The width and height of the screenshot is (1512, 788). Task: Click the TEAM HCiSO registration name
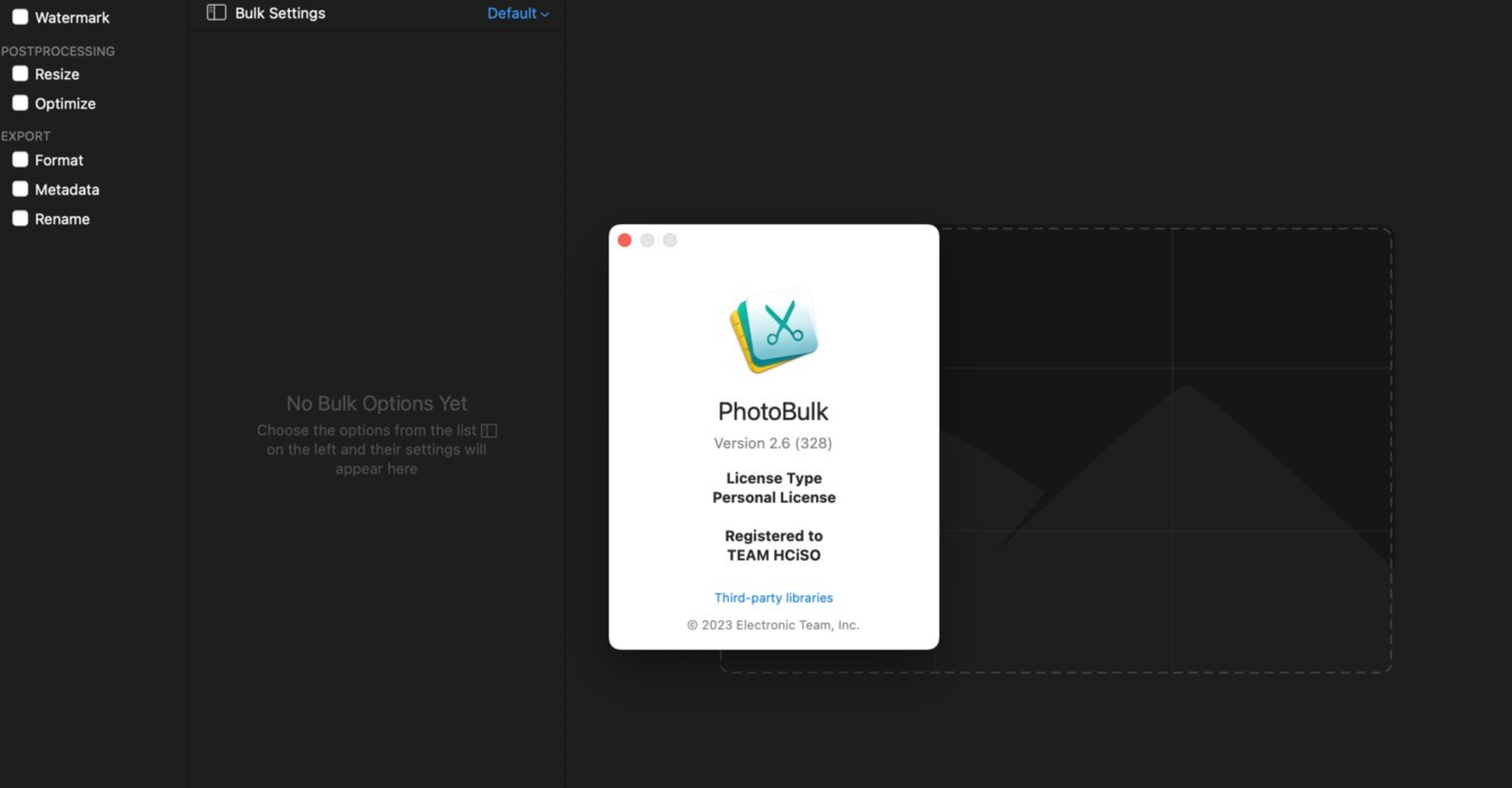[x=774, y=555]
